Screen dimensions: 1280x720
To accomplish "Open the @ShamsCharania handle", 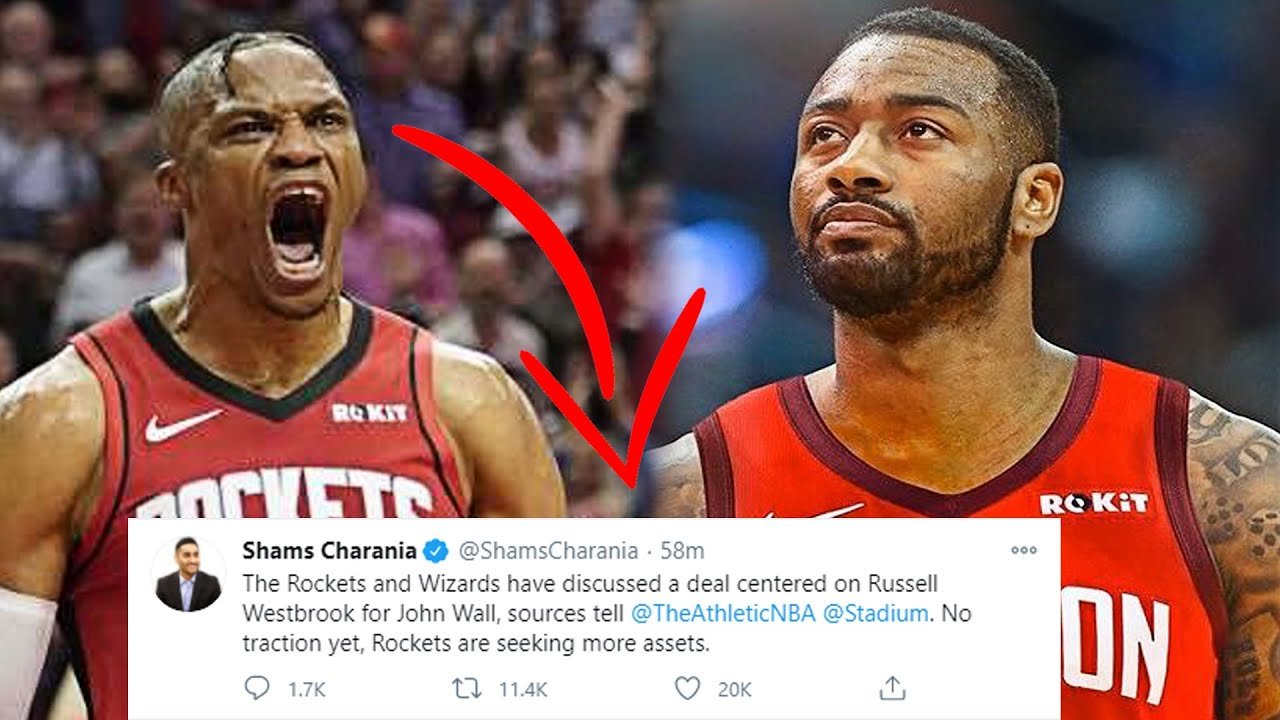I will (548, 550).
